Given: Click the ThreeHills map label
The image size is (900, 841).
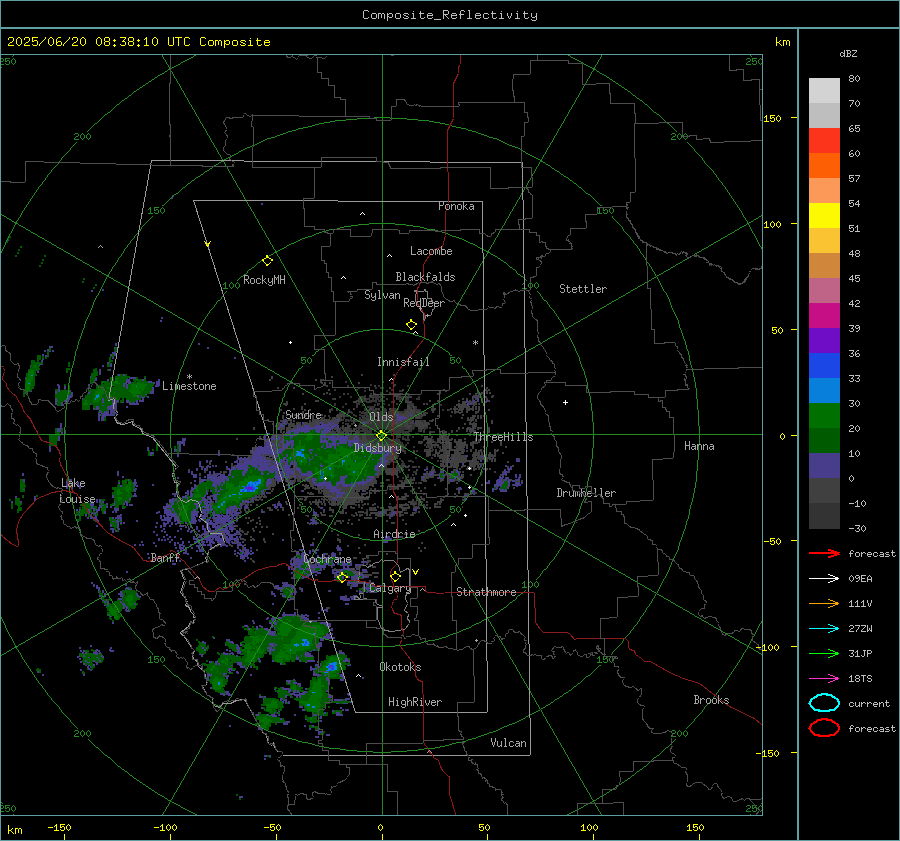Looking at the screenshot, I should tap(503, 437).
